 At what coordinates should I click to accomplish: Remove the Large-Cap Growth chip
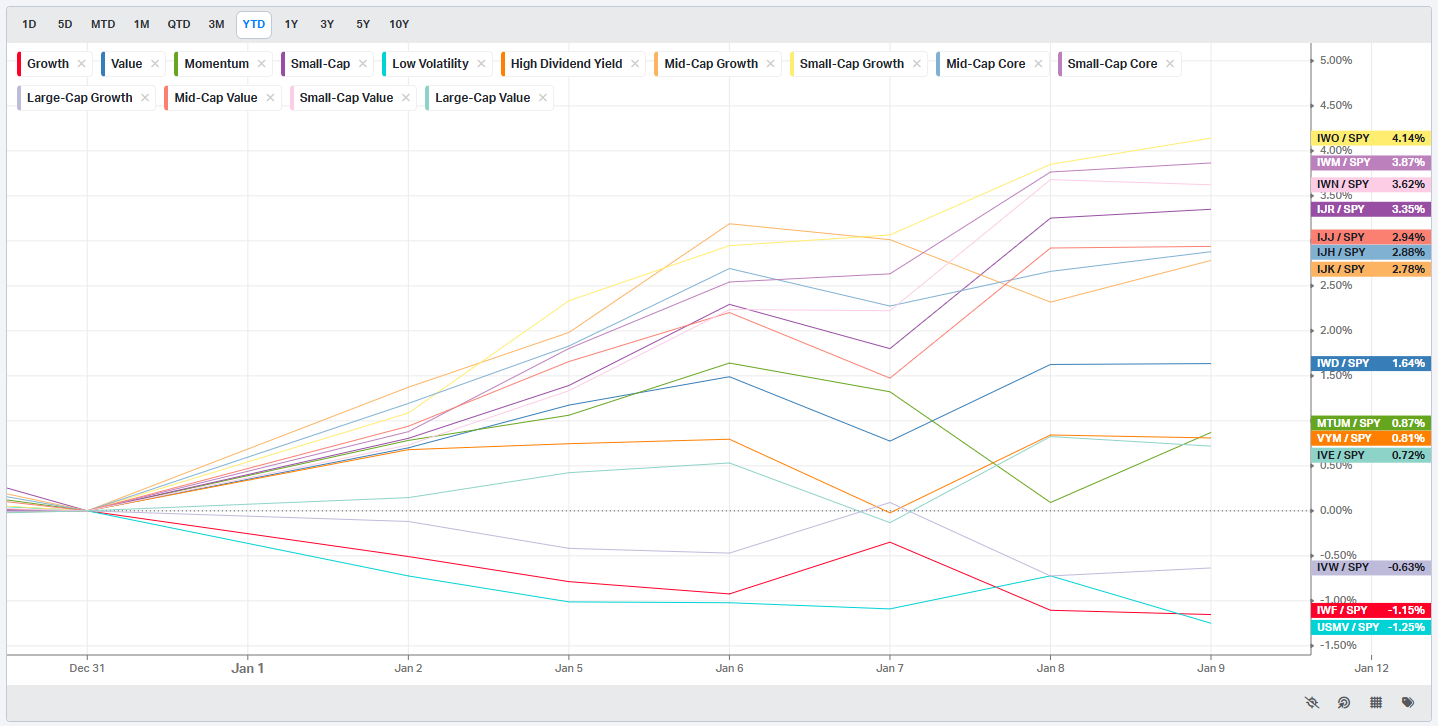[145, 98]
